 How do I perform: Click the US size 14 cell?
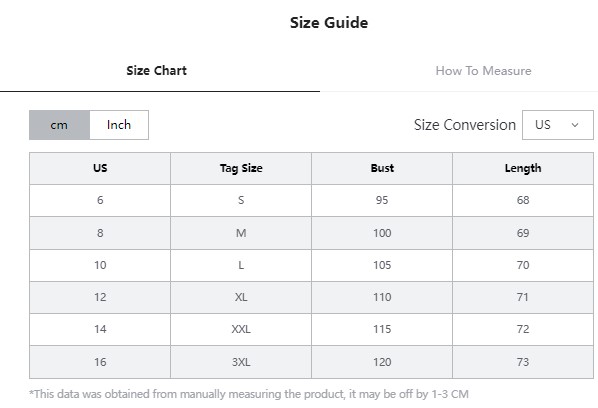[100, 329]
